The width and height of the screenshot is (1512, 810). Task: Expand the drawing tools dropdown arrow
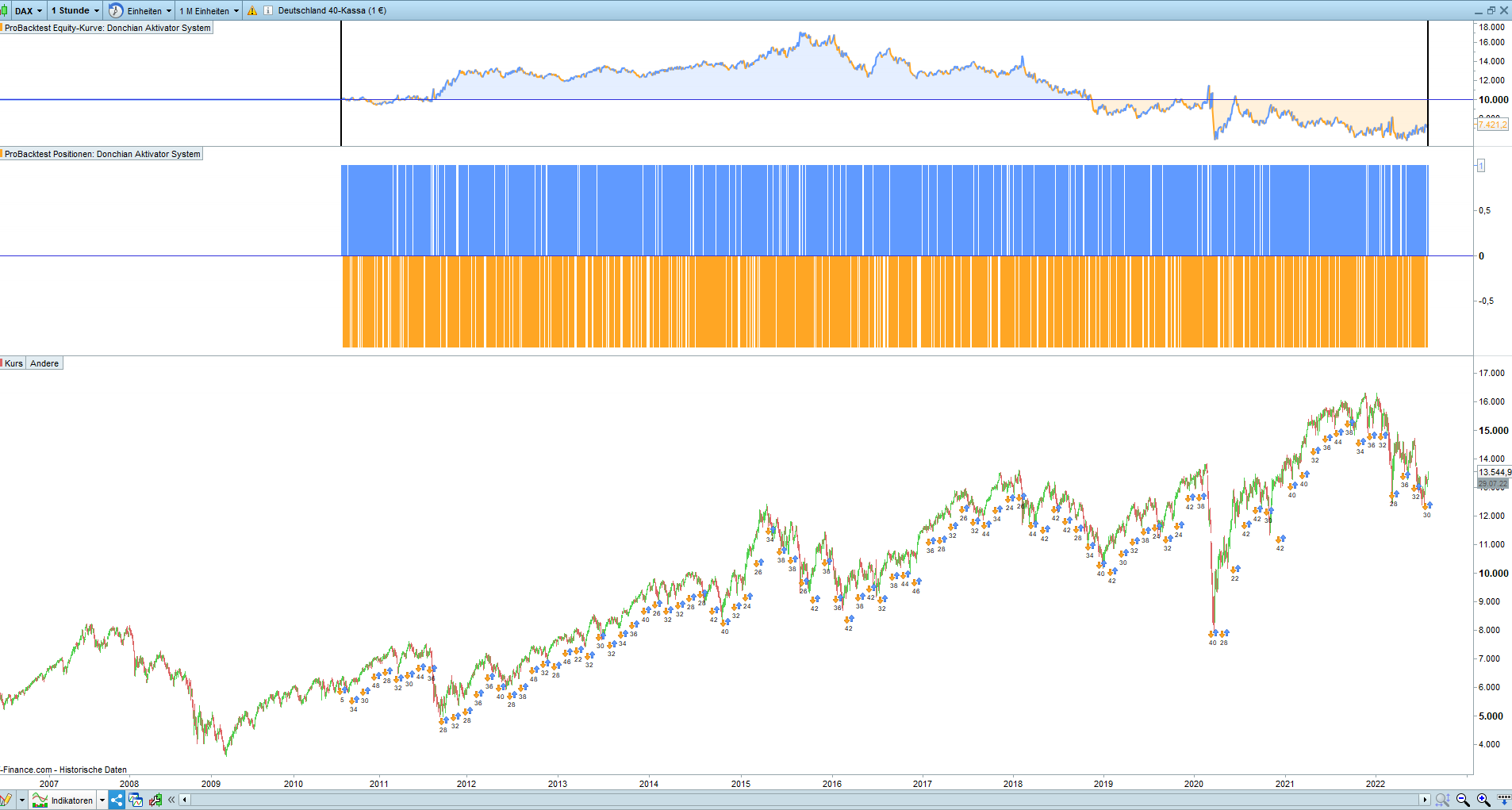pos(22,800)
